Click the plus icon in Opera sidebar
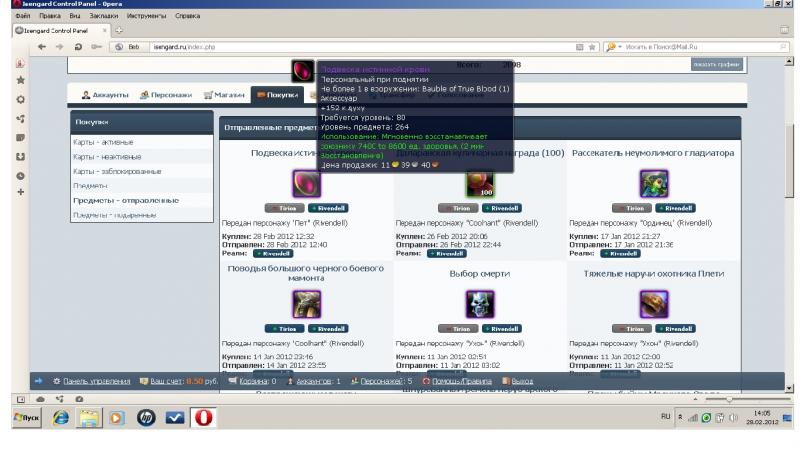The width and height of the screenshot is (800, 450). [x=20, y=192]
